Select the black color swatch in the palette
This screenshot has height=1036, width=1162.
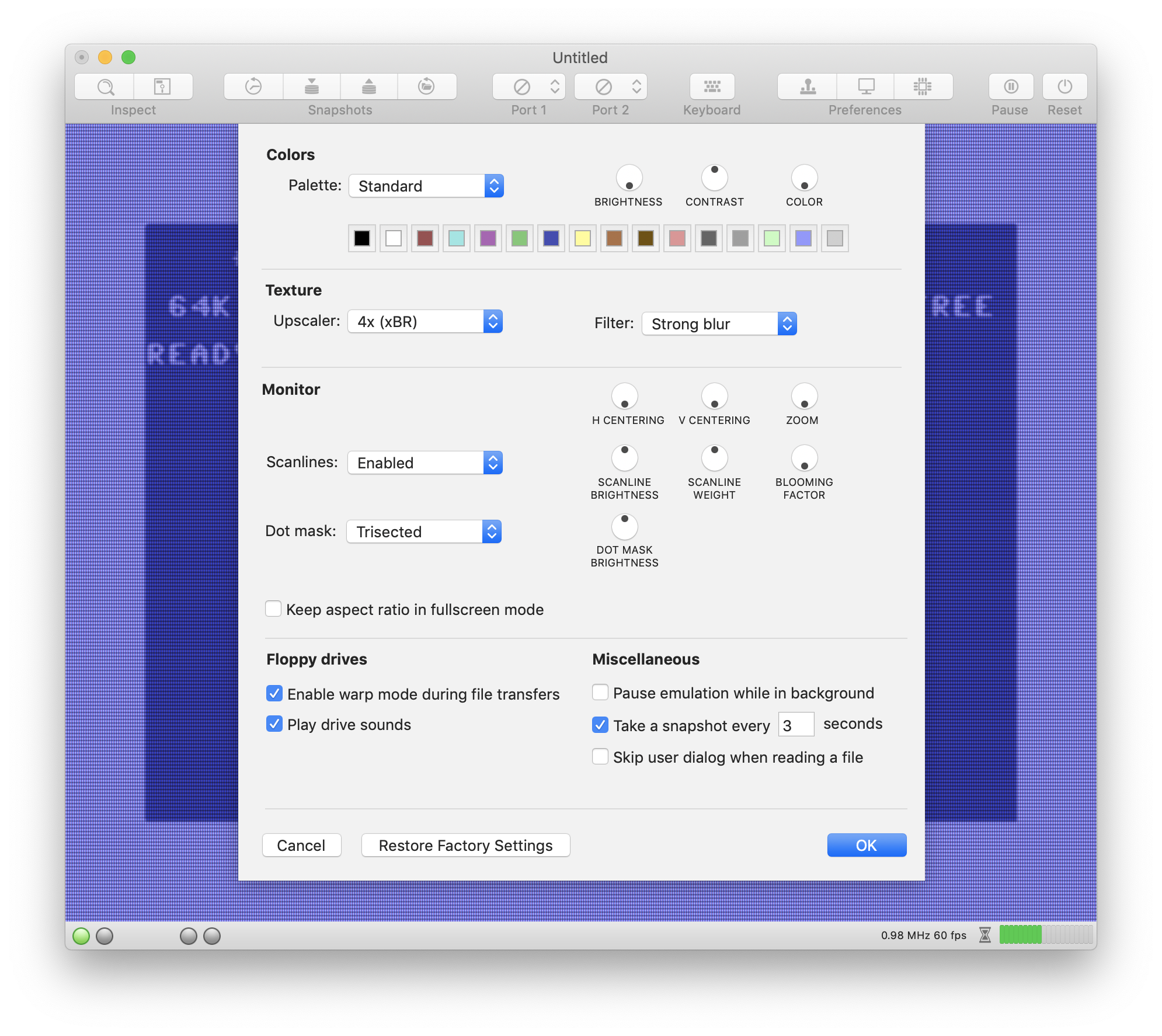point(362,238)
